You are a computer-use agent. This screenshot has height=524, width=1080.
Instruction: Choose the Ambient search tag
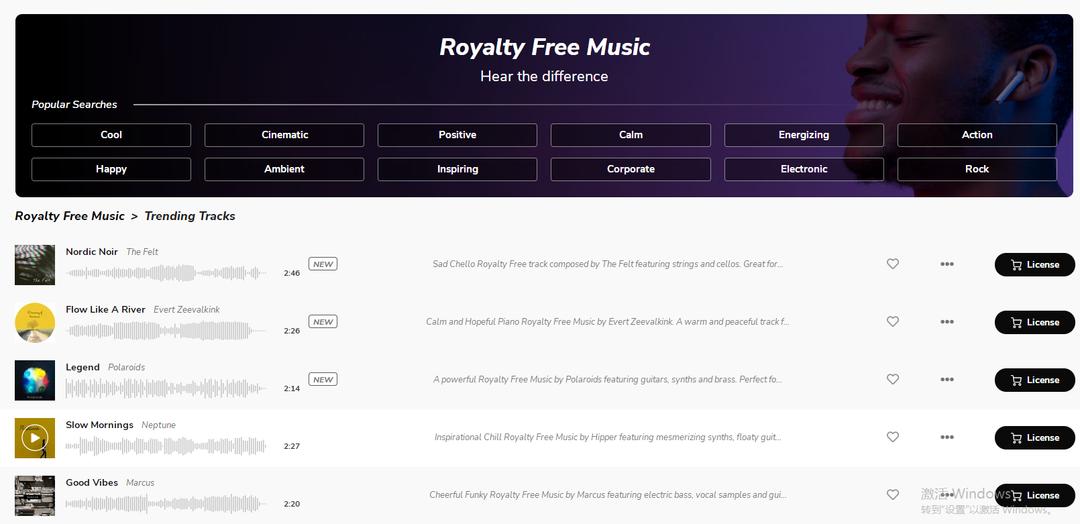point(284,169)
